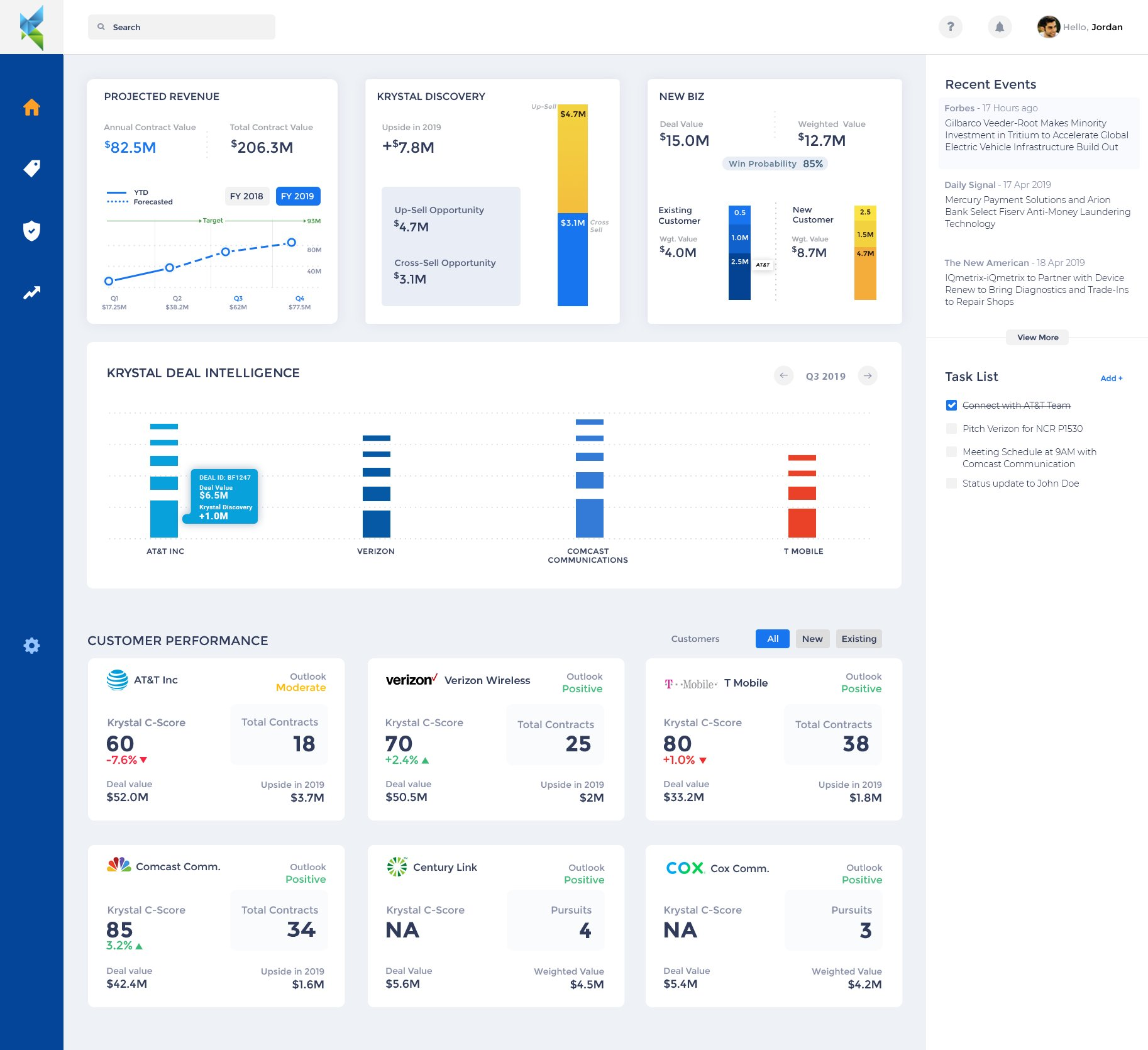1148x1050 pixels.
Task: Show All customers filter
Action: 773,639
